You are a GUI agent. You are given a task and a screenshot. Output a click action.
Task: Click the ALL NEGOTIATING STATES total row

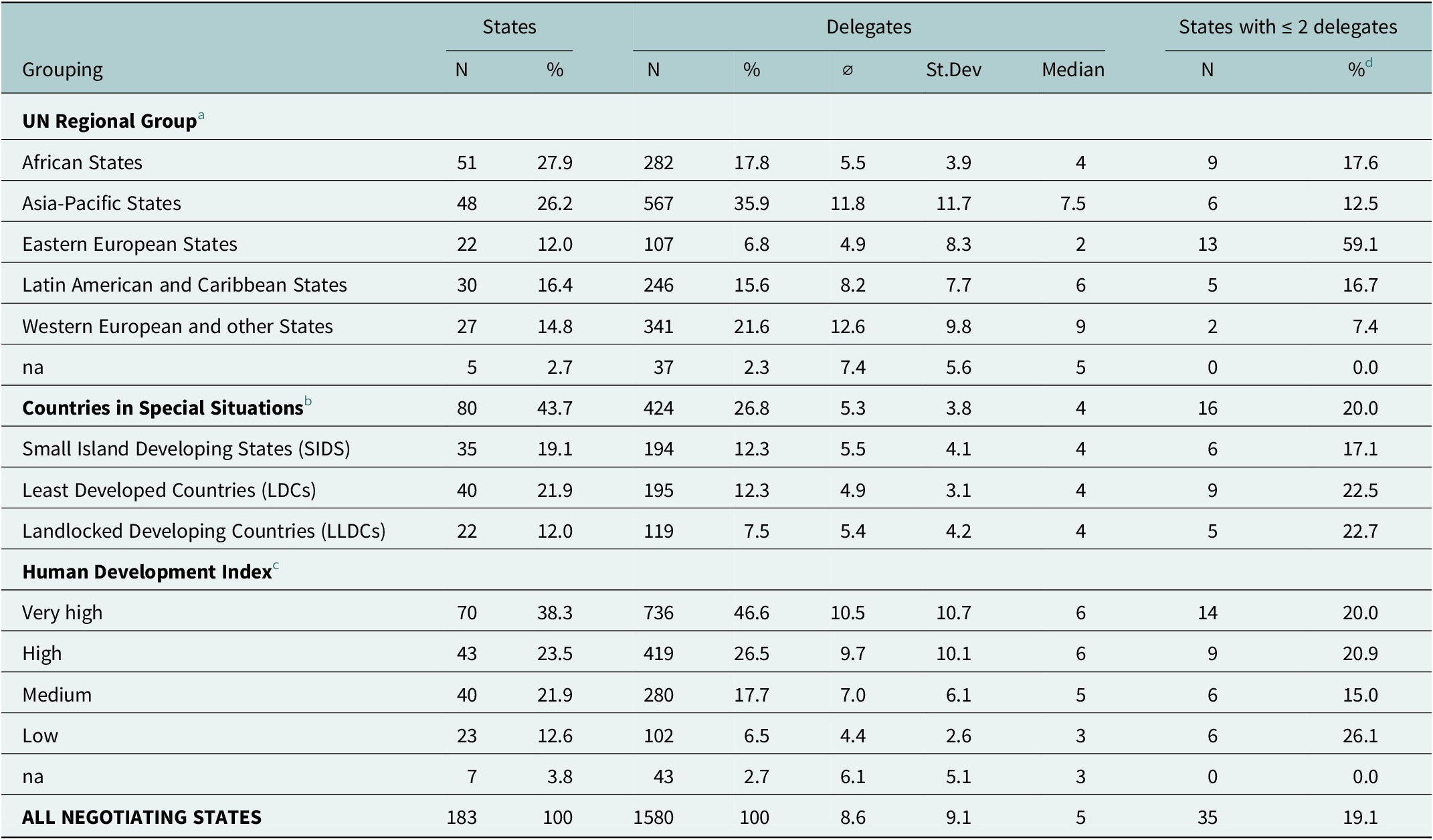tap(716, 817)
